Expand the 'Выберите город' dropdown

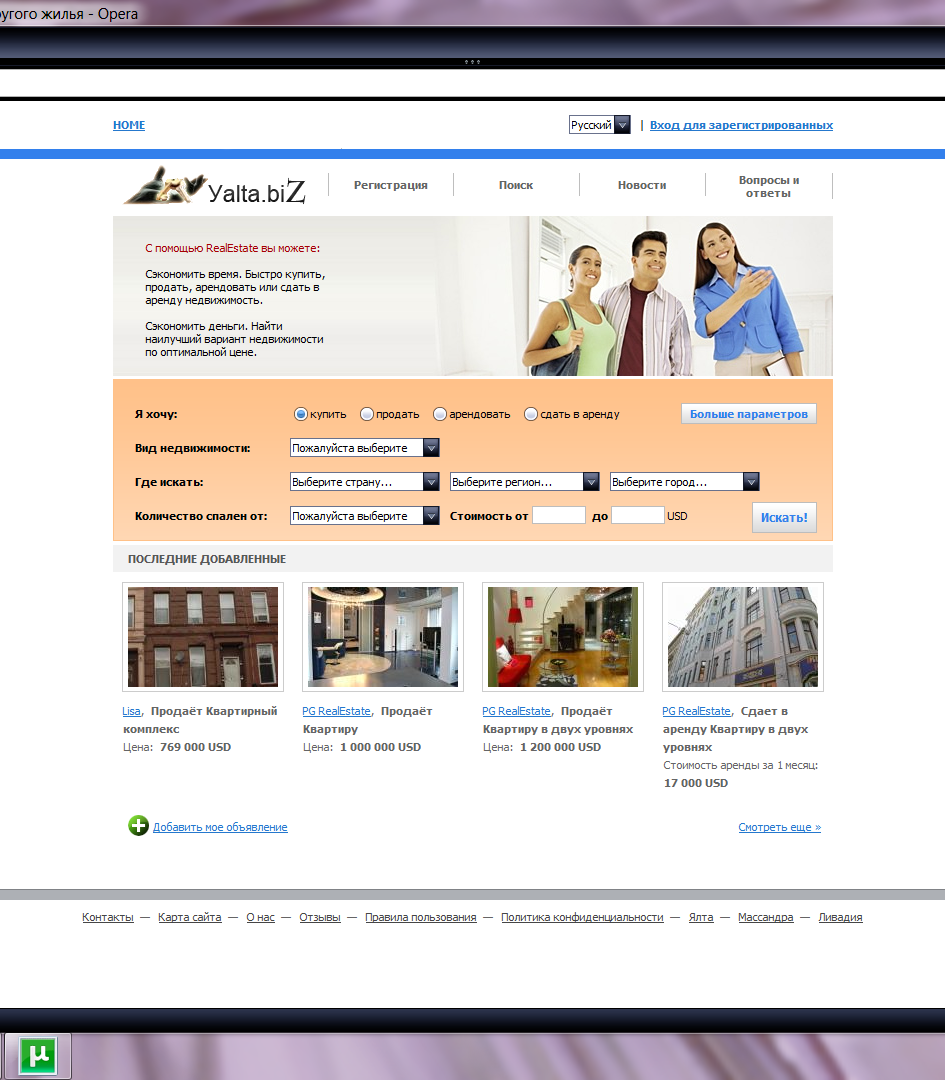[x=685, y=481]
